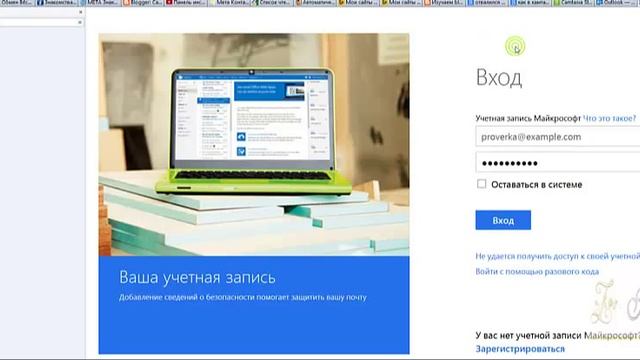Open the Что это такое? help link
The width and height of the screenshot is (640, 360).
point(609,118)
